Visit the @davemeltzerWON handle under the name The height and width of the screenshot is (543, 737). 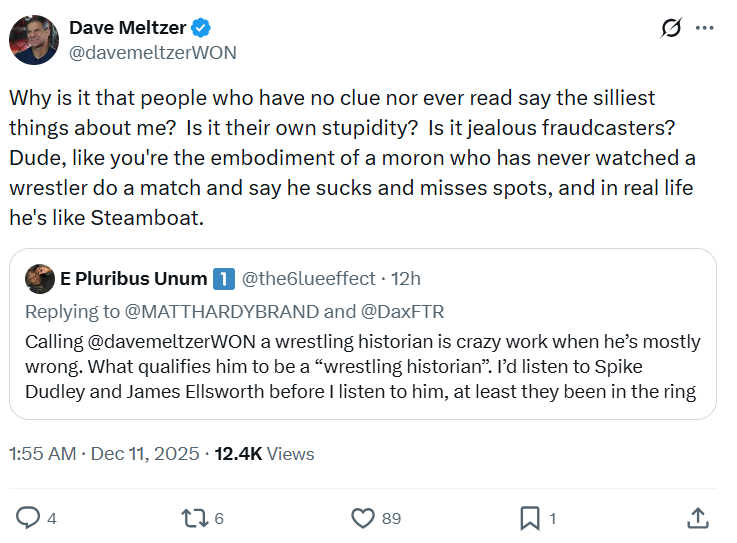coord(153,52)
